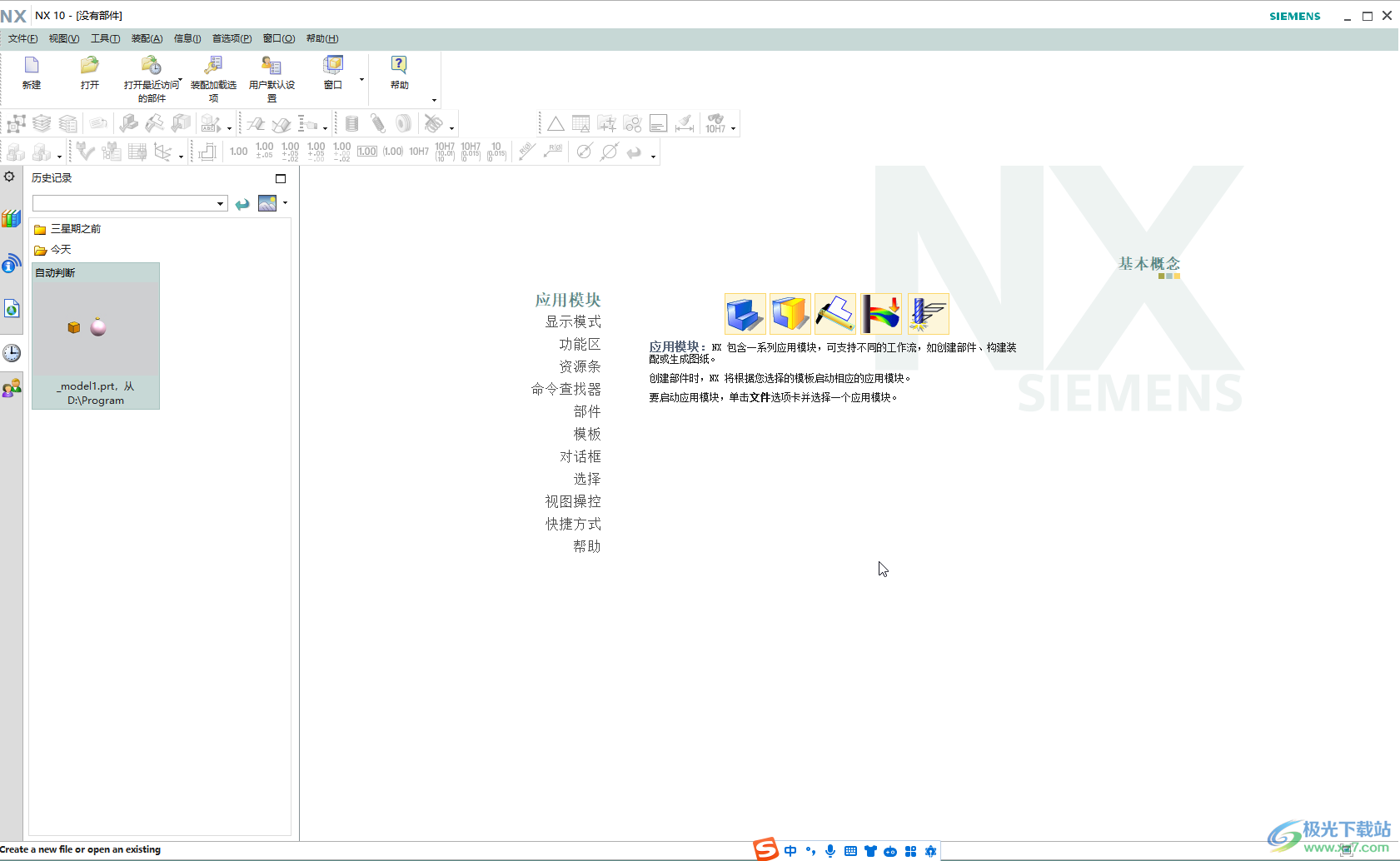This screenshot has height=861, width=1400.
Task: Click the 命令查找器 link
Action: 566,389
